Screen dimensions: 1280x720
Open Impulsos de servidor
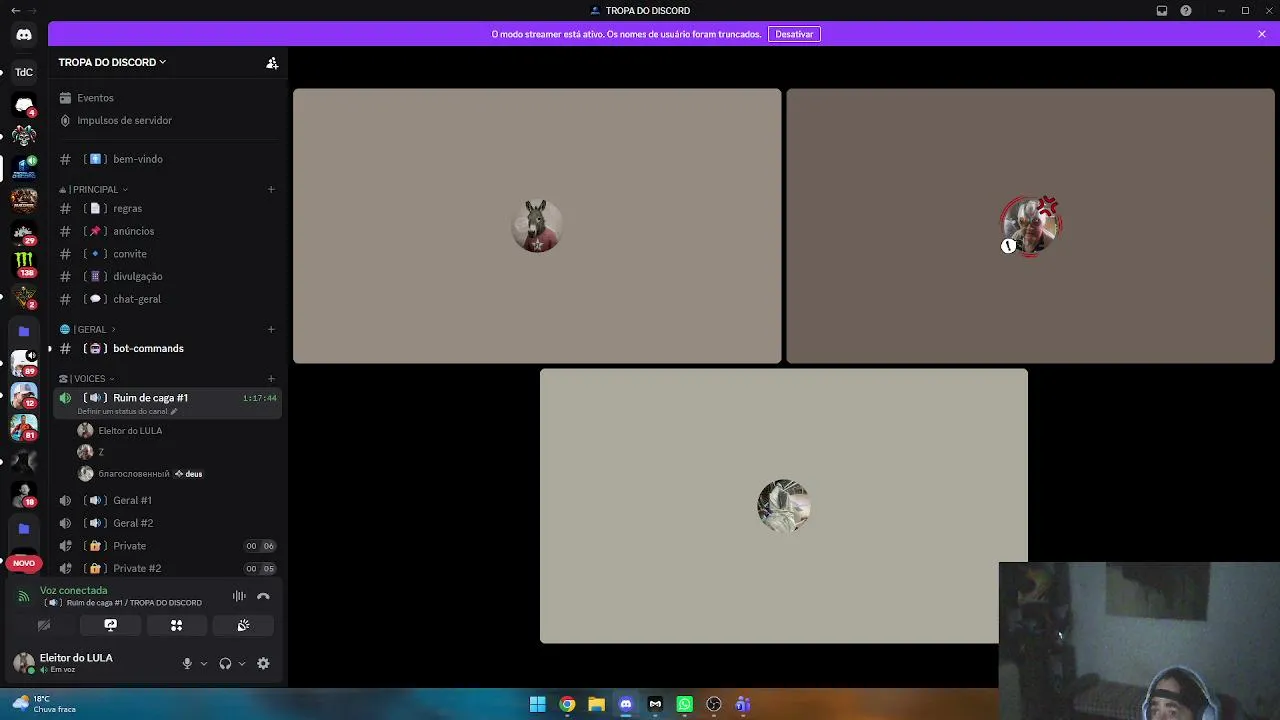[x=167, y=120]
